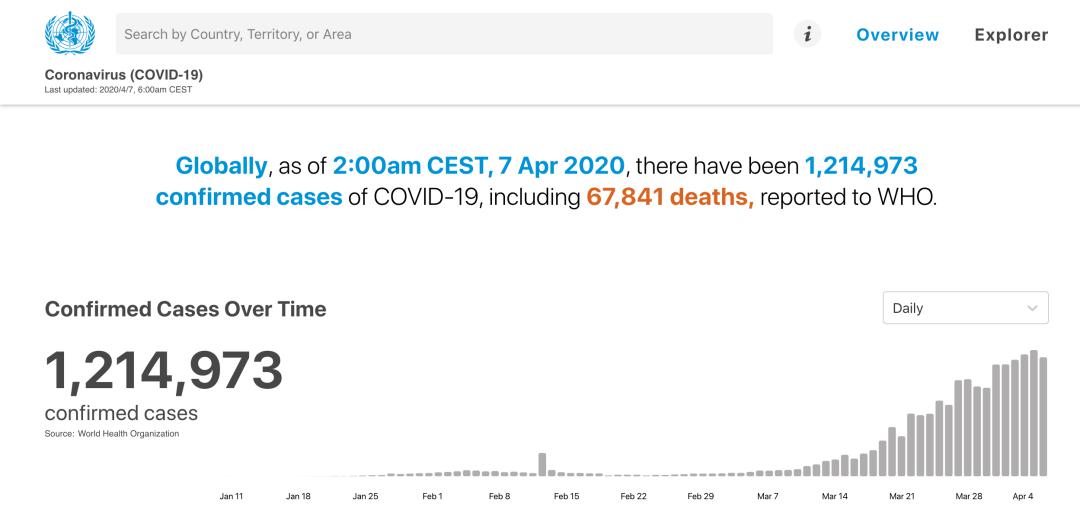The width and height of the screenshot is (1080, 529).
Task: Switch to the Explorer tab
Action: coord(1011,34)
